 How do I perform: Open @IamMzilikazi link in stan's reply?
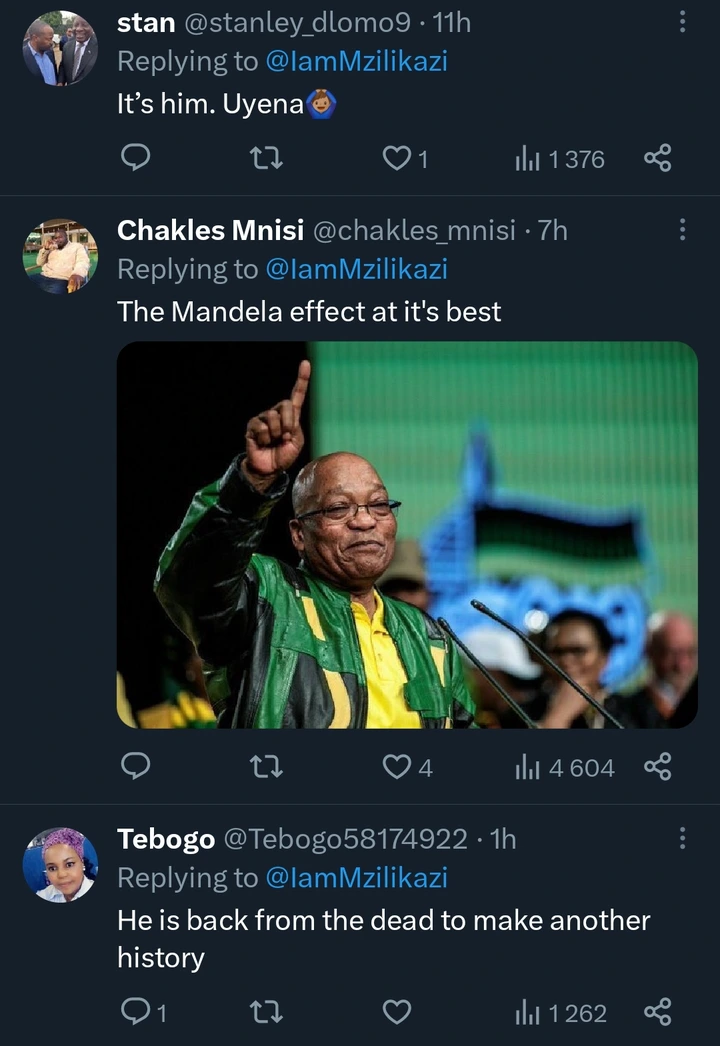[356, 61]
